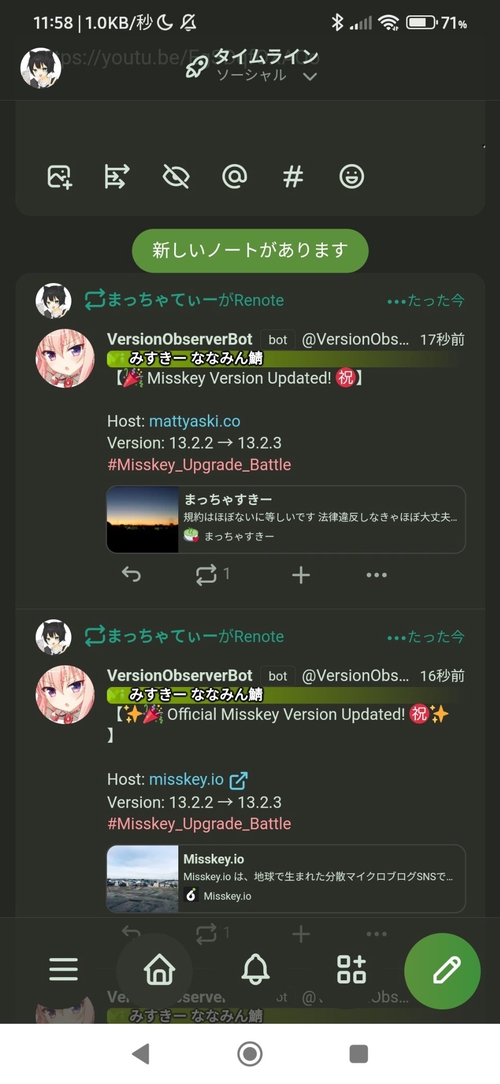Reply to the mattyaski.co version note
Screen dimensions: 500x1084
(131, 574)
